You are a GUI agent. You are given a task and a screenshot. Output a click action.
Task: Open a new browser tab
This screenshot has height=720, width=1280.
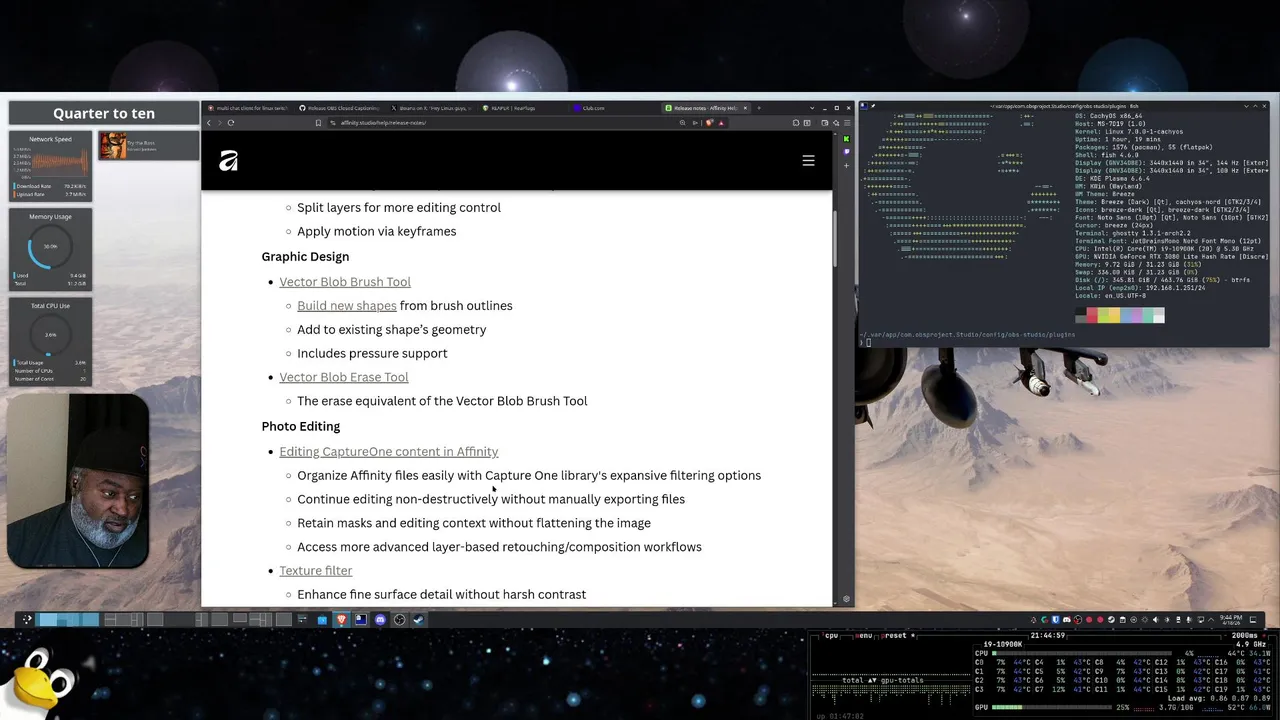pyautogui.click(x=759, y=108)
